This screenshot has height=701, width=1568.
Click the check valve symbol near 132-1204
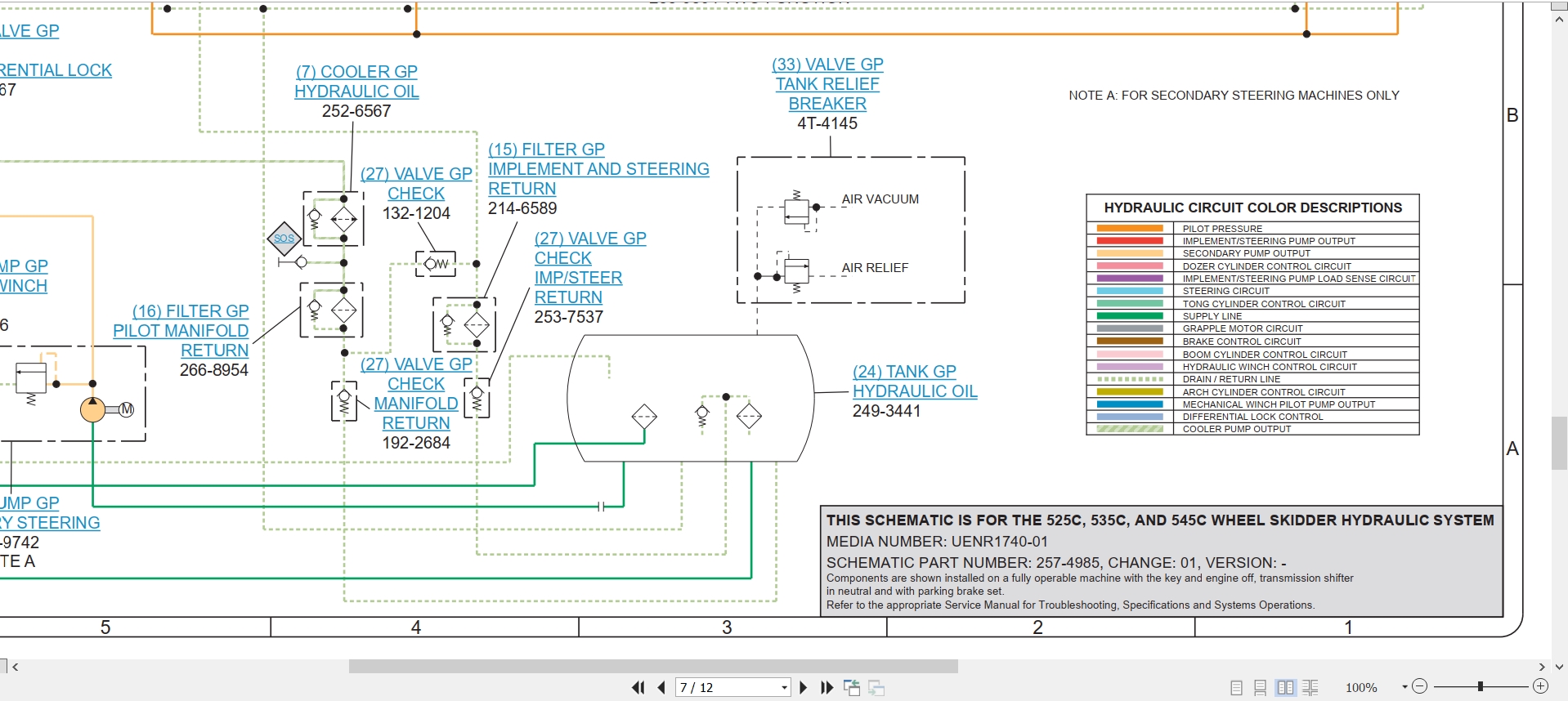coord(436,263)
